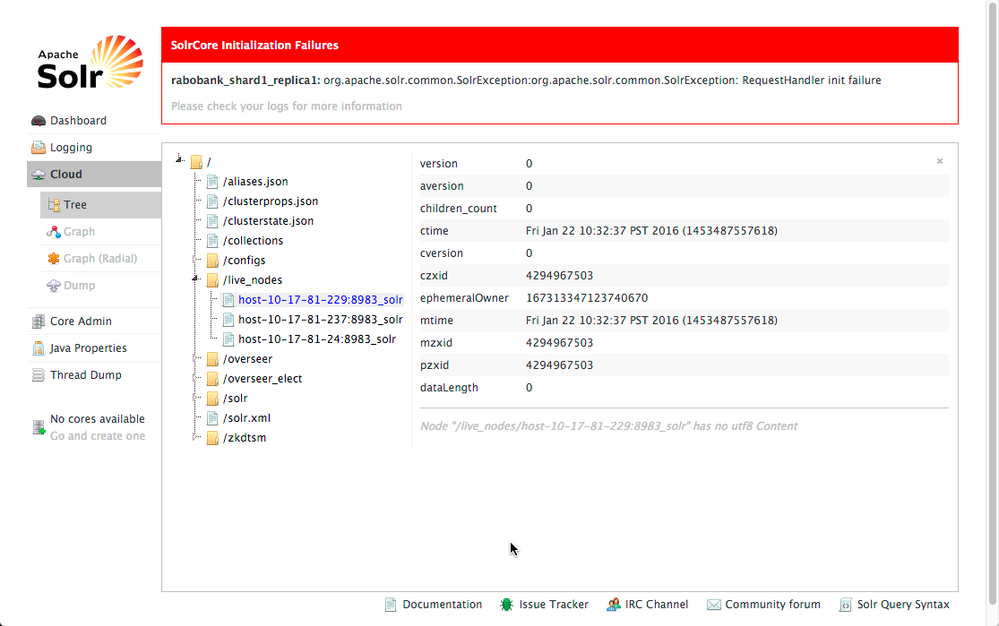Click the ctime value text
999x626 pixels.
click(x=651, y=231)
